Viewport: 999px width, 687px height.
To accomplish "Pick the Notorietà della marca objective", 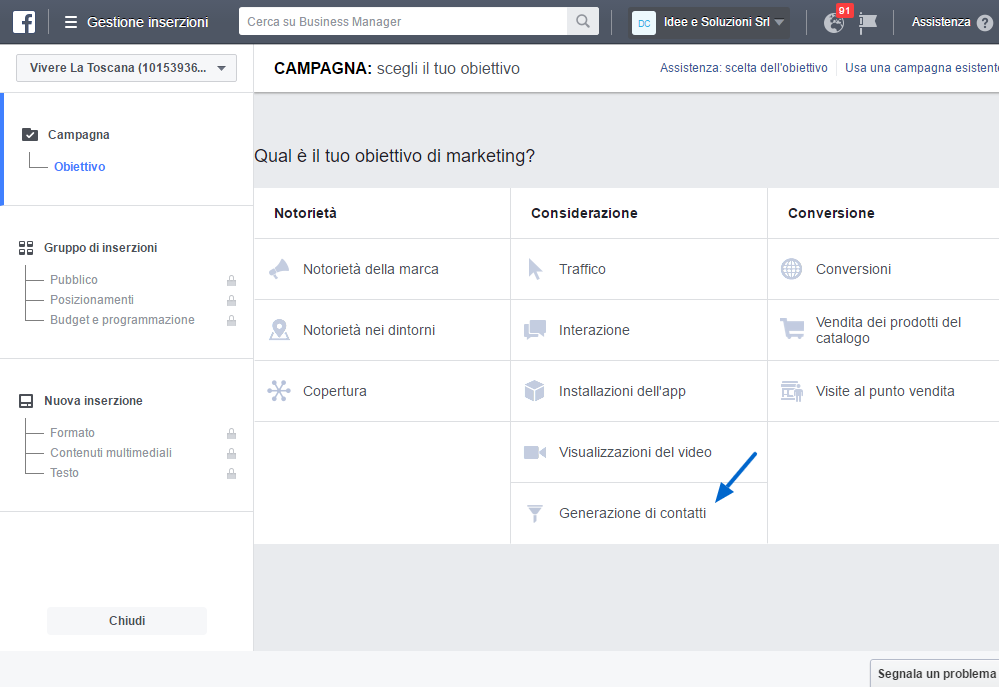I will (x=382, y=269).
